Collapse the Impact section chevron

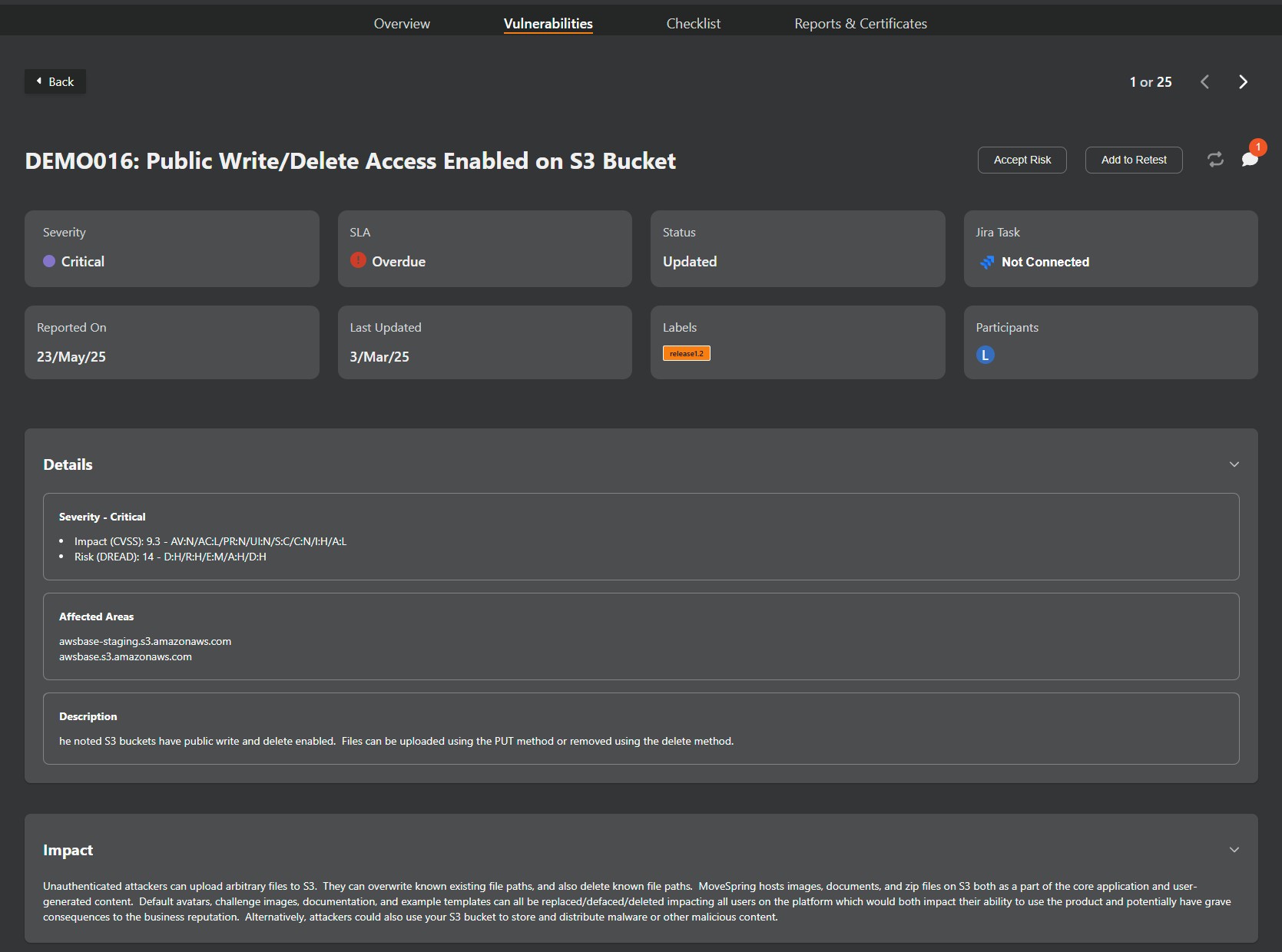click(1234, 850)
